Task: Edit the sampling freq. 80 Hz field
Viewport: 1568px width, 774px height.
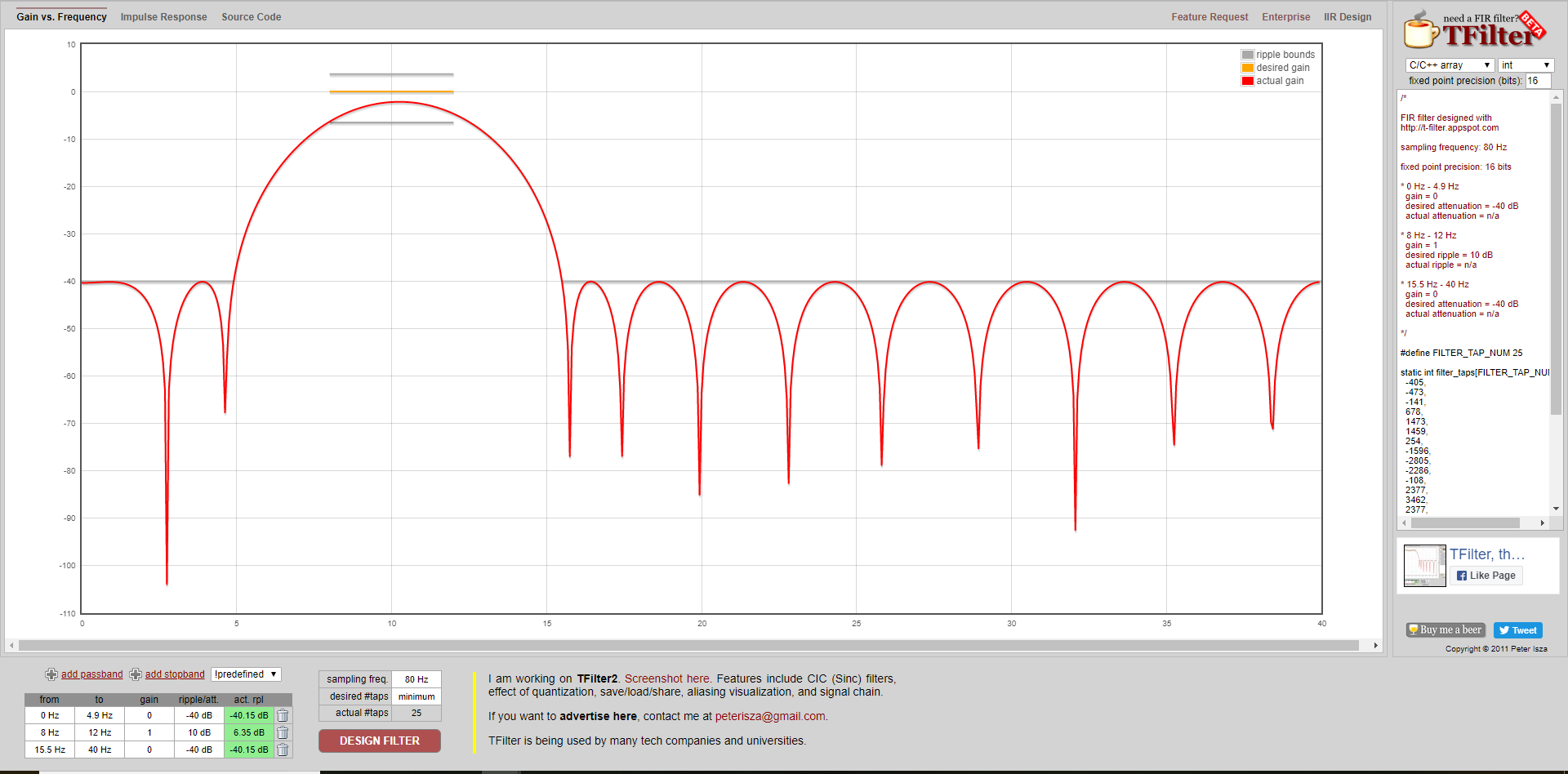Action: [416, 679]
